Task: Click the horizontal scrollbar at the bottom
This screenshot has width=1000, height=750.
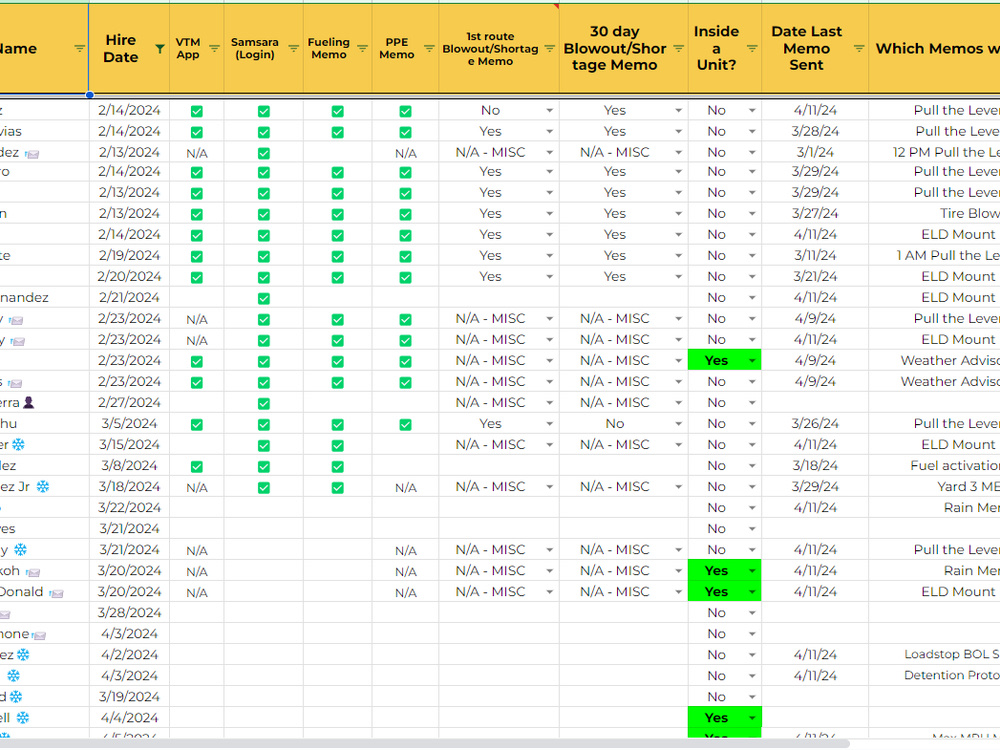Action: click(x=424, y=744)
